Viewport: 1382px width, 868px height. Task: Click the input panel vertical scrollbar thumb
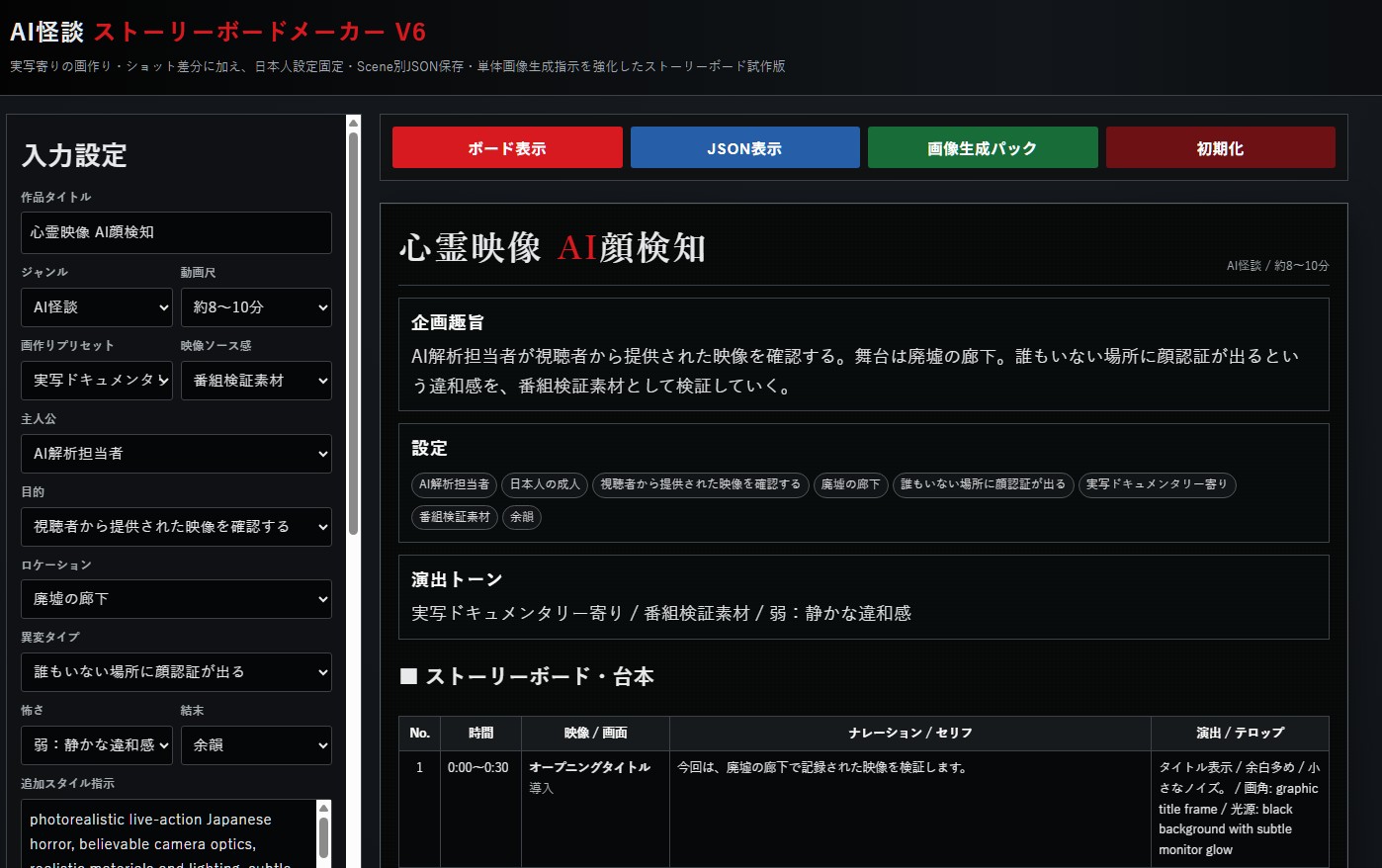point(353,334)
